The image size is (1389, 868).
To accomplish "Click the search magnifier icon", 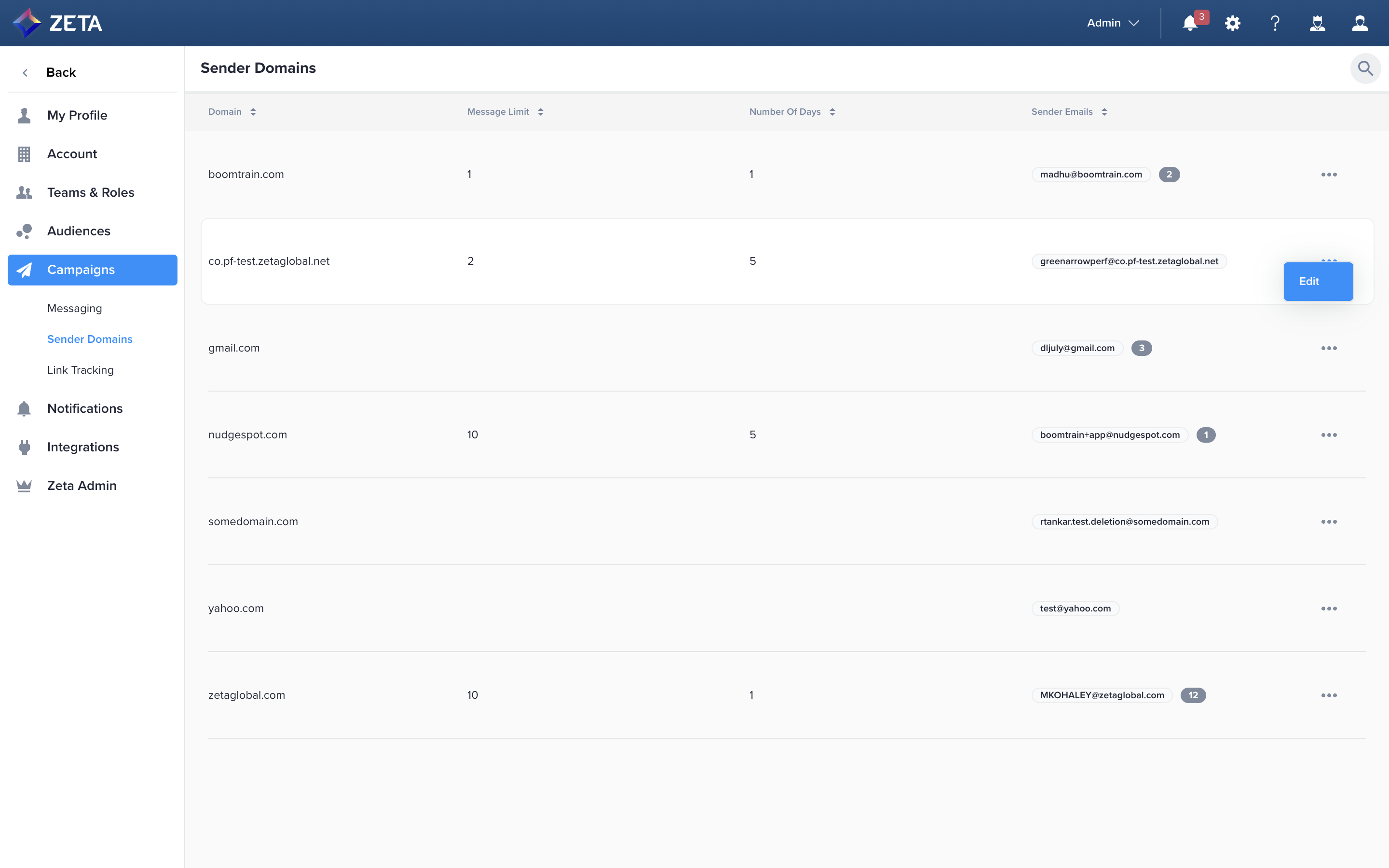I will tap(1365, 68).
